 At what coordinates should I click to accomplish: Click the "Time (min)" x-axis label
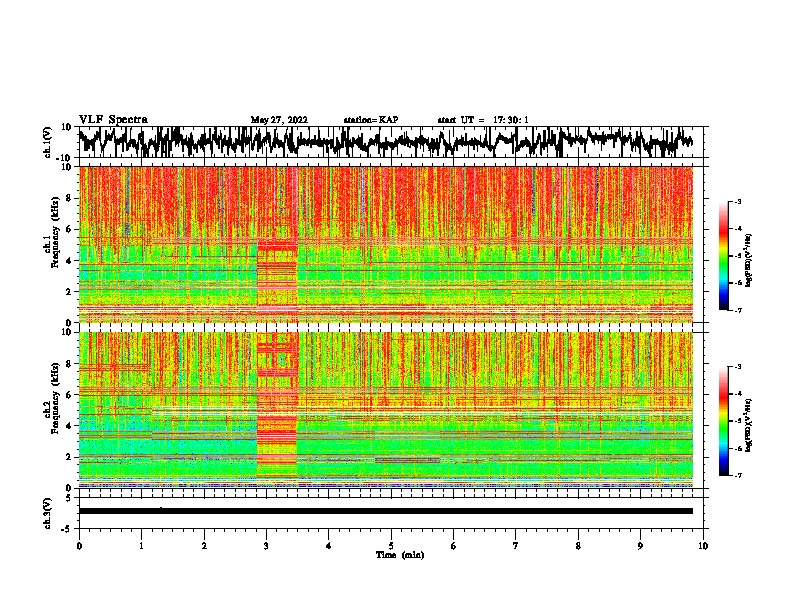[x=400, y=555]
